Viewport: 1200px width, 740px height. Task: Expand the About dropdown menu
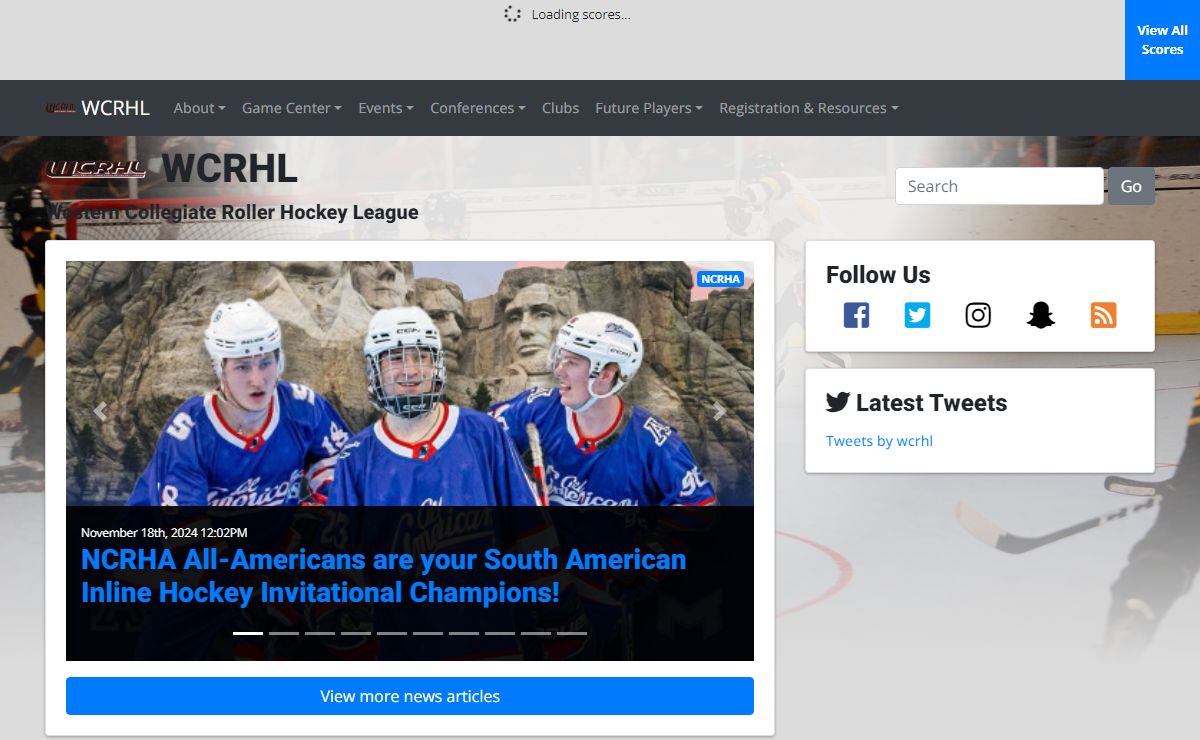pos(199,108)
